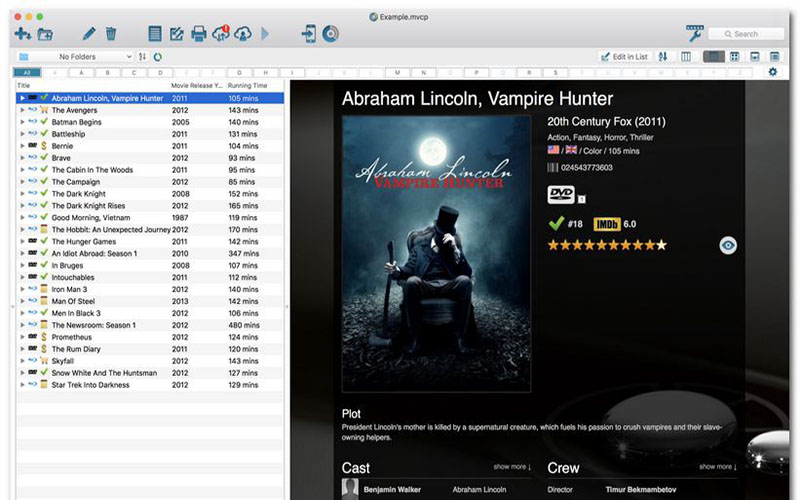Open the column chooser icon
This screenshot has width=800, height=500.
pos(686,57)
